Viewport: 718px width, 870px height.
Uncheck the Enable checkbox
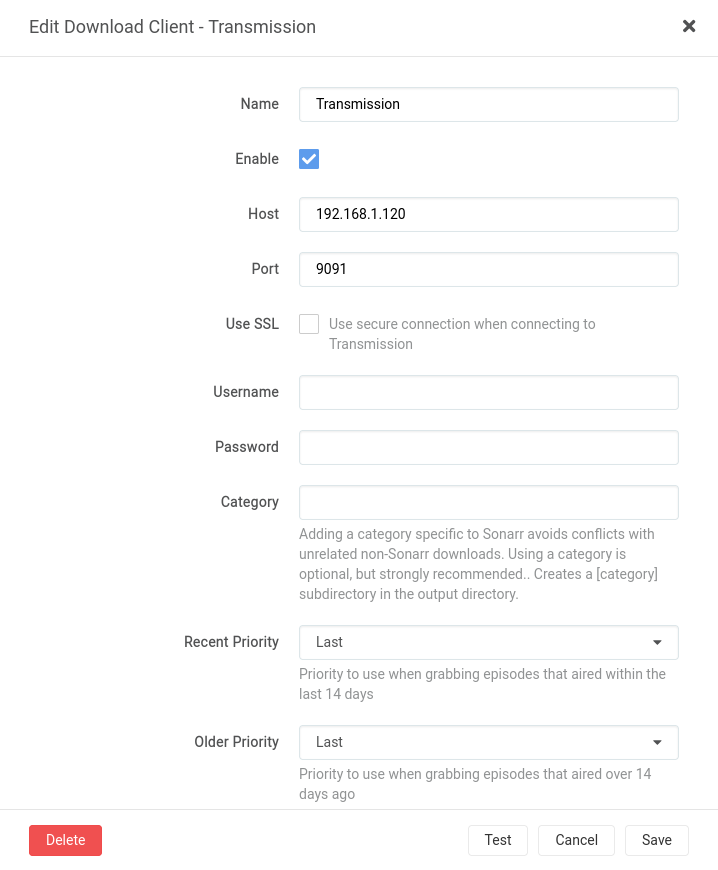309,159
